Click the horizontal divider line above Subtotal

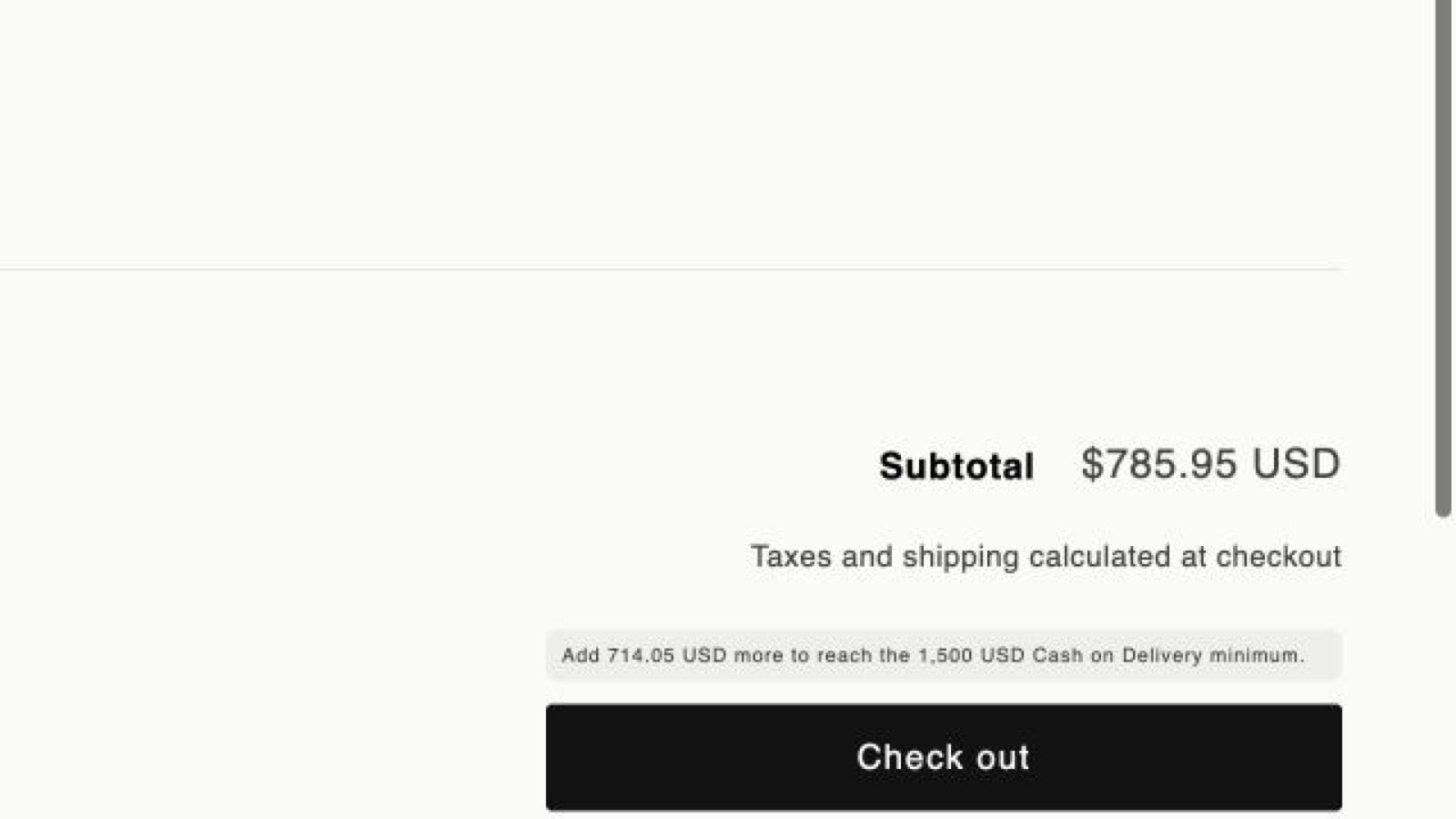click(x=671, y=269)
